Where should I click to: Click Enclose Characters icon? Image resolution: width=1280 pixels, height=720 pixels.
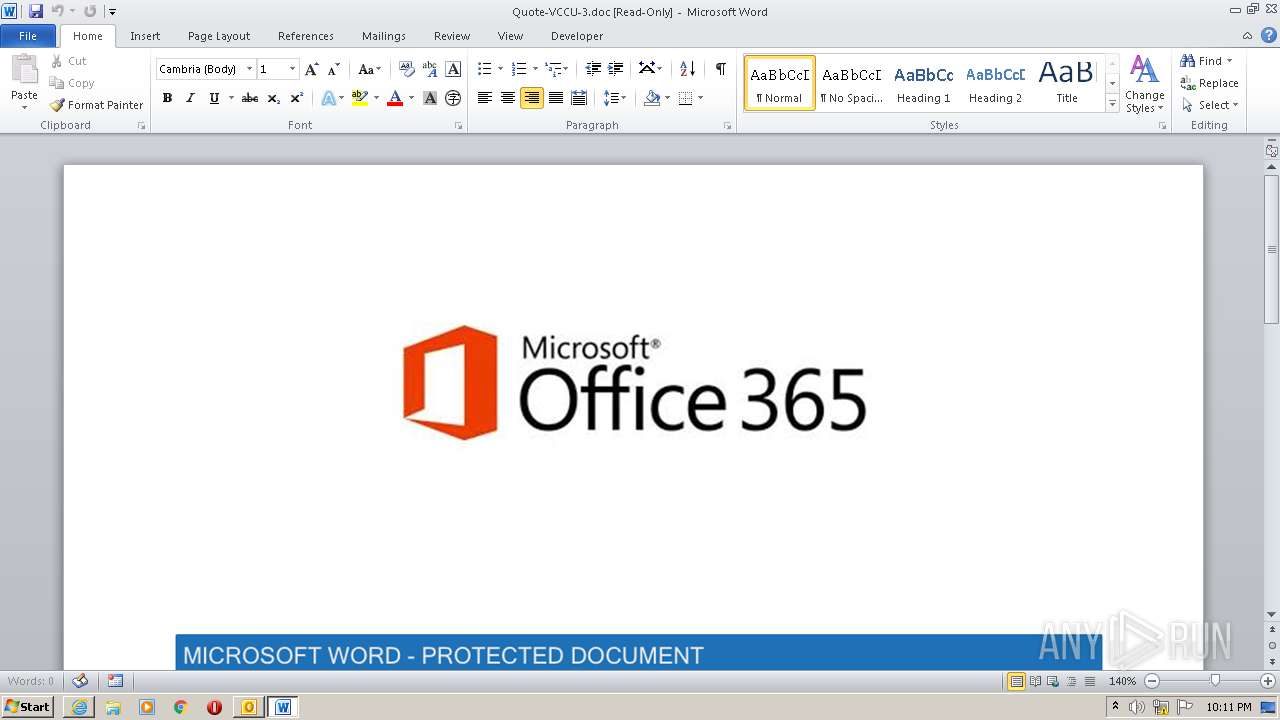click(453, 98)
